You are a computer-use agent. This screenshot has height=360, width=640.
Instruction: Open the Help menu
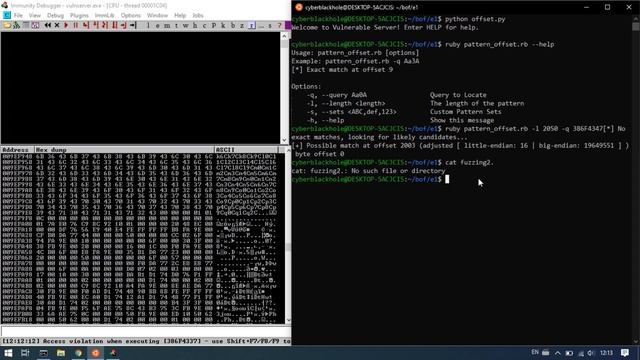180,16
